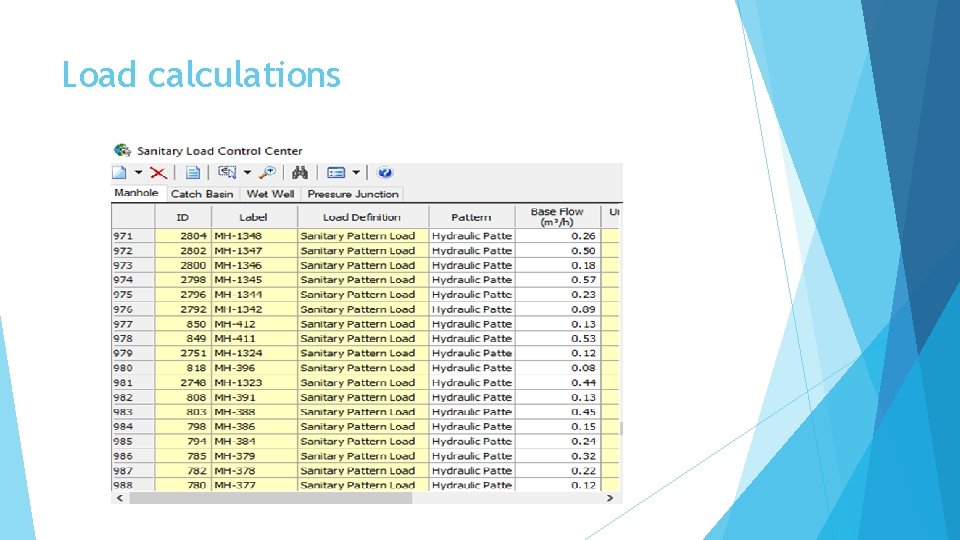960x540 pixels.
Task: Open the Report document icon
Action: point(193,173)
